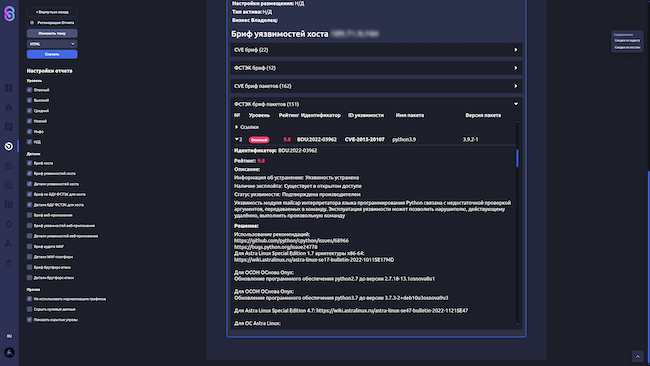This screenshot has height=366, width=650.
Task: Click the app logo in the sidebar
Action: [x=9, y=14]
